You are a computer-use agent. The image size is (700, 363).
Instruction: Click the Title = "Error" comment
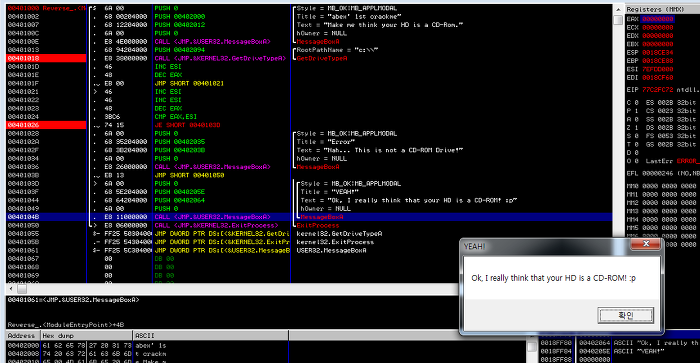(326, 142)
